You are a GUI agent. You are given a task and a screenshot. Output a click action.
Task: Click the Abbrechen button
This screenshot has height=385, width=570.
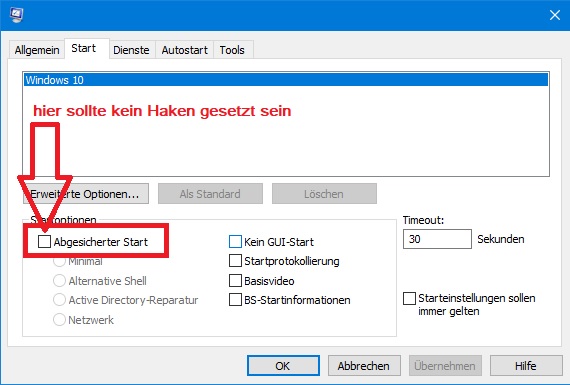tap(364, 365)
